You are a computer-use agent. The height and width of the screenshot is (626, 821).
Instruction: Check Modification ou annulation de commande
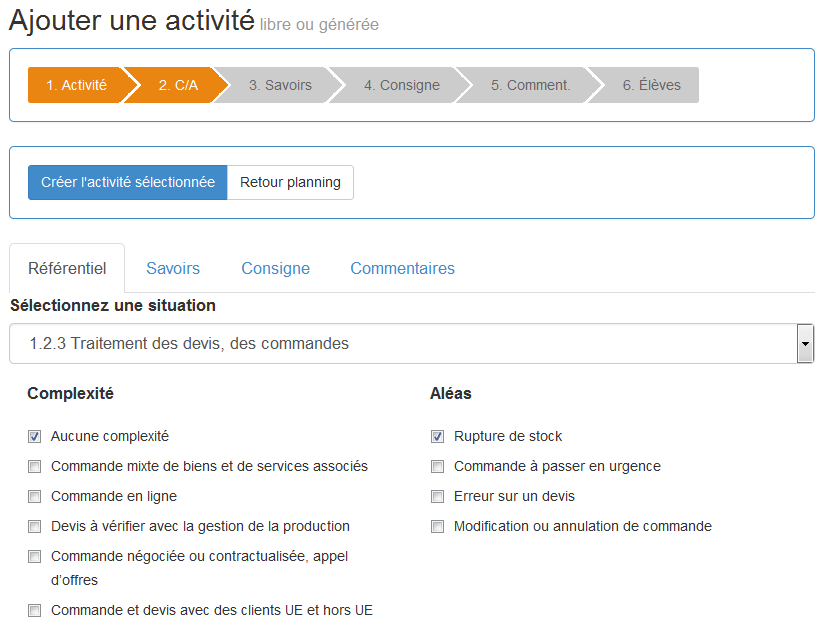point(438,526)
